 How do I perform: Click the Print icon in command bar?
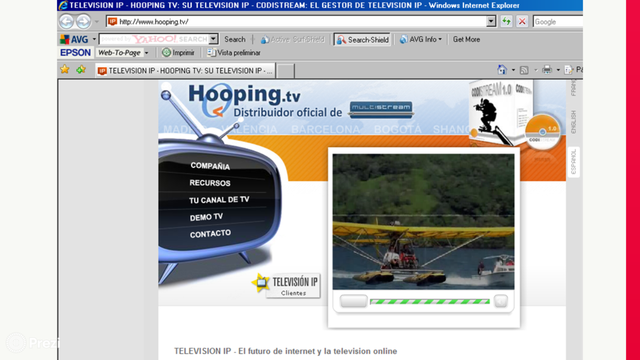coord(547,70)
